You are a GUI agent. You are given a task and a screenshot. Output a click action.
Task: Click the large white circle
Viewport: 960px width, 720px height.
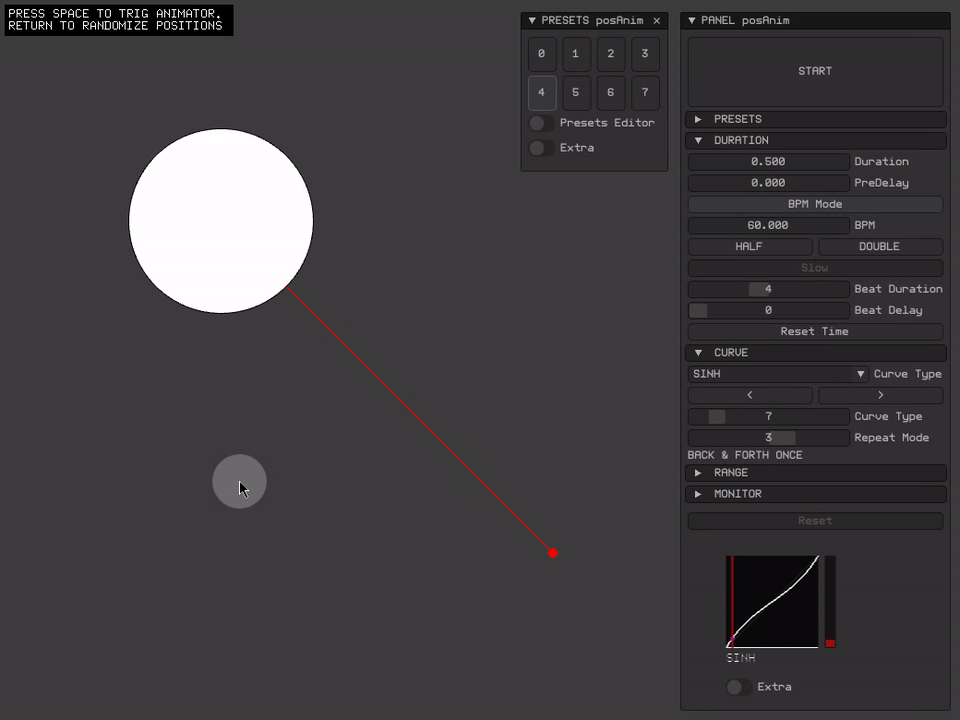(221, 221)
